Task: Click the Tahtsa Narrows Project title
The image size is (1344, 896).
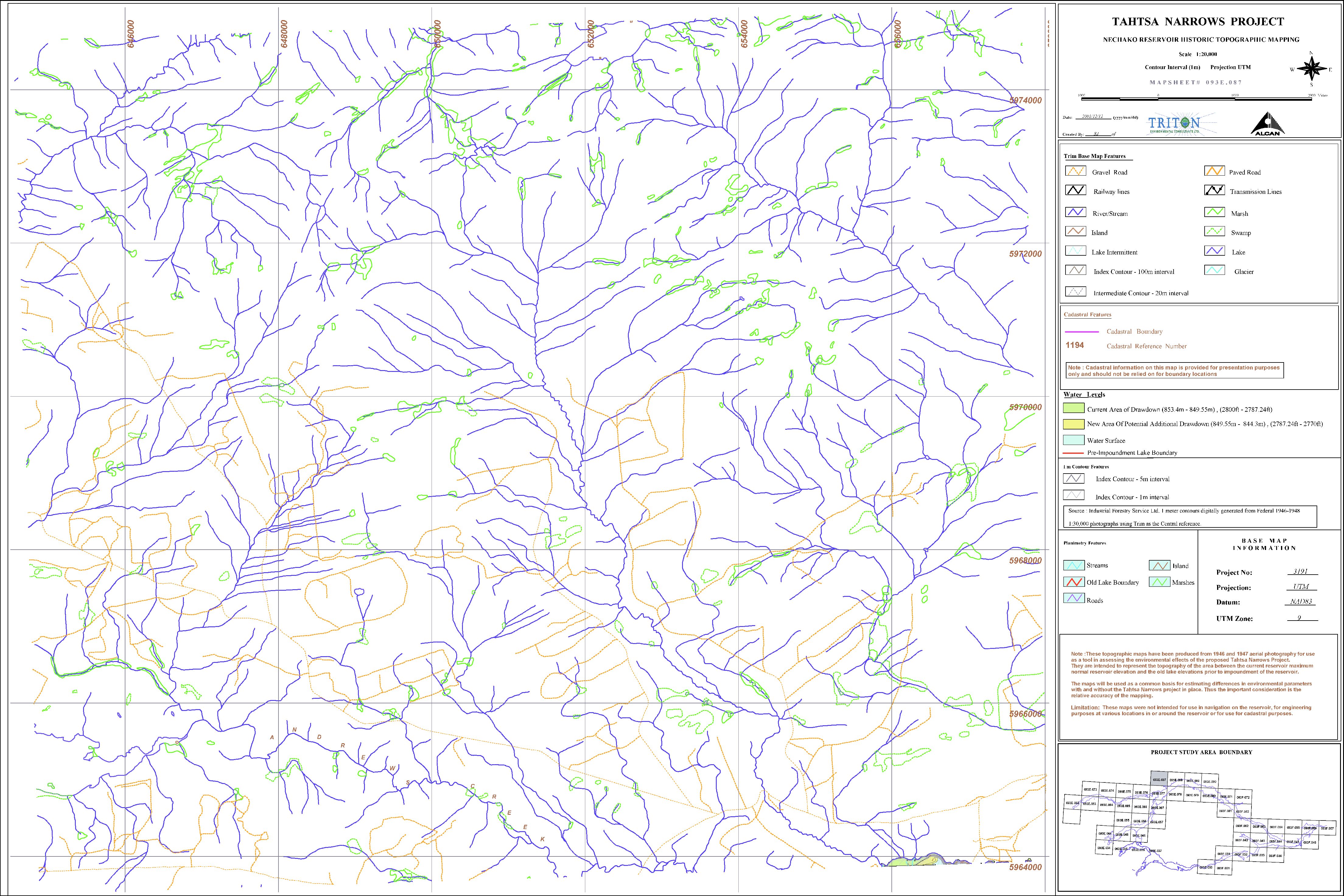Action: click(x=1198, y=22)
